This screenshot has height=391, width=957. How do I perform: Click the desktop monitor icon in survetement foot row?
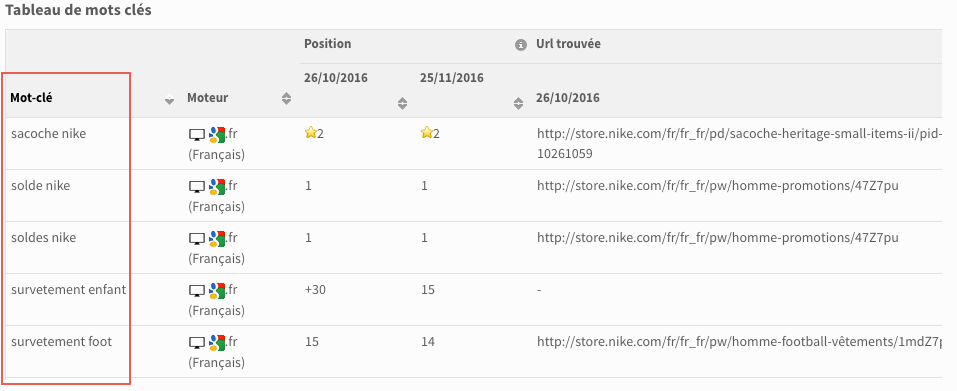click(197, 343)
